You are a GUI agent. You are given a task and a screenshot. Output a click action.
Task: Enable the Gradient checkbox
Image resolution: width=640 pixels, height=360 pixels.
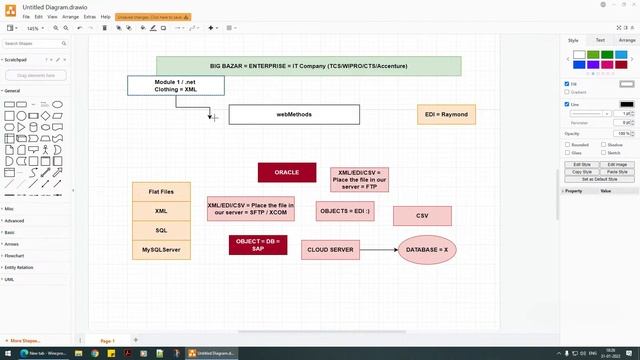click(x=567, y=92)
